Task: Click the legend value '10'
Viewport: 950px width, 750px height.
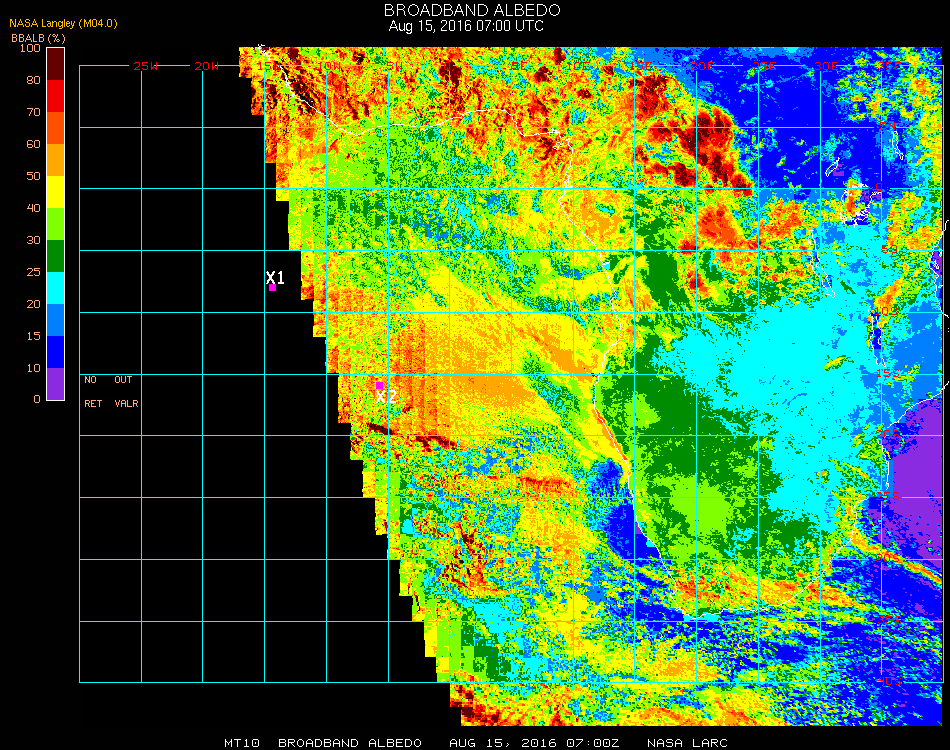Action: pos(33,368)
